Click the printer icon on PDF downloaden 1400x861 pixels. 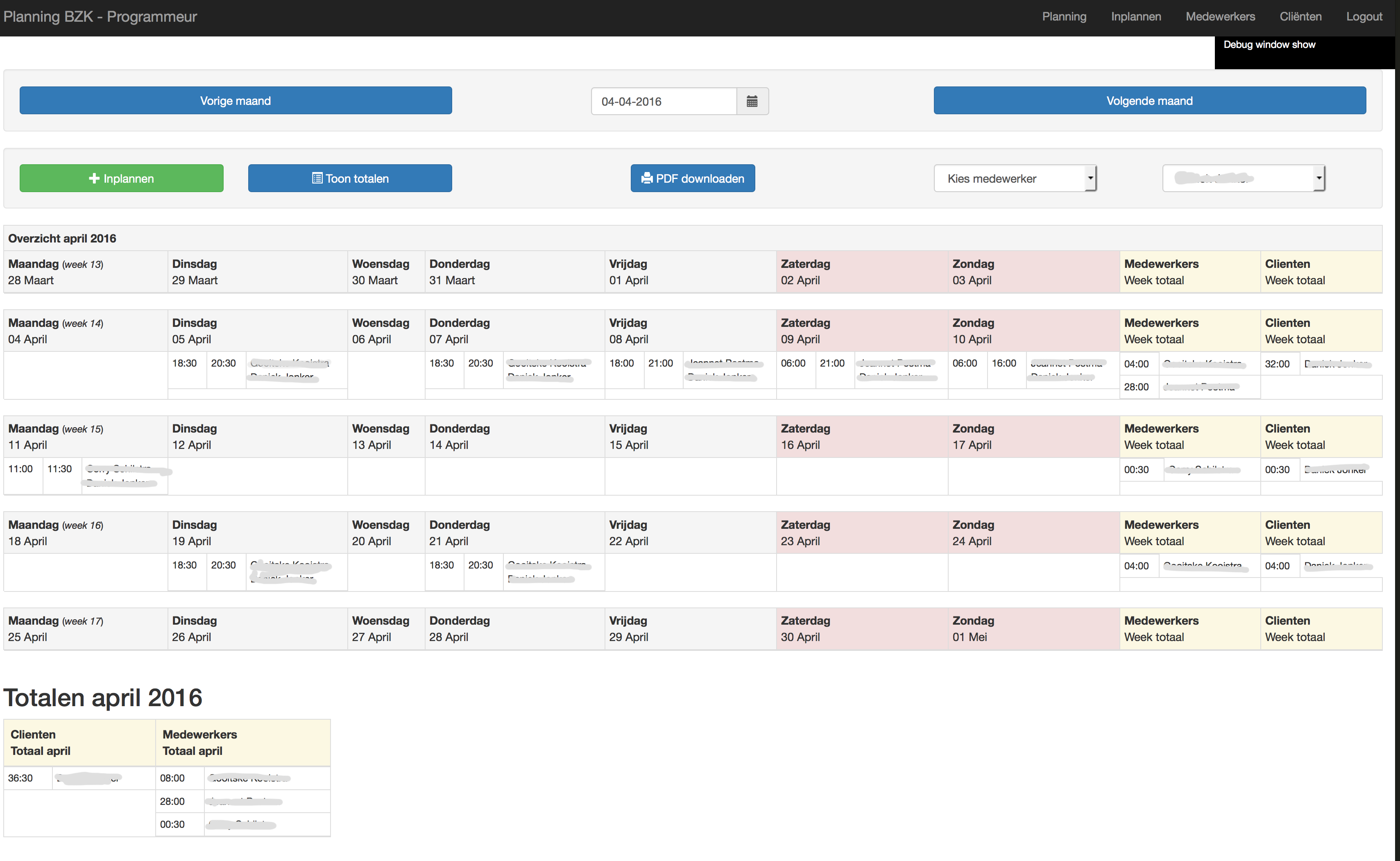pos(646,178)
